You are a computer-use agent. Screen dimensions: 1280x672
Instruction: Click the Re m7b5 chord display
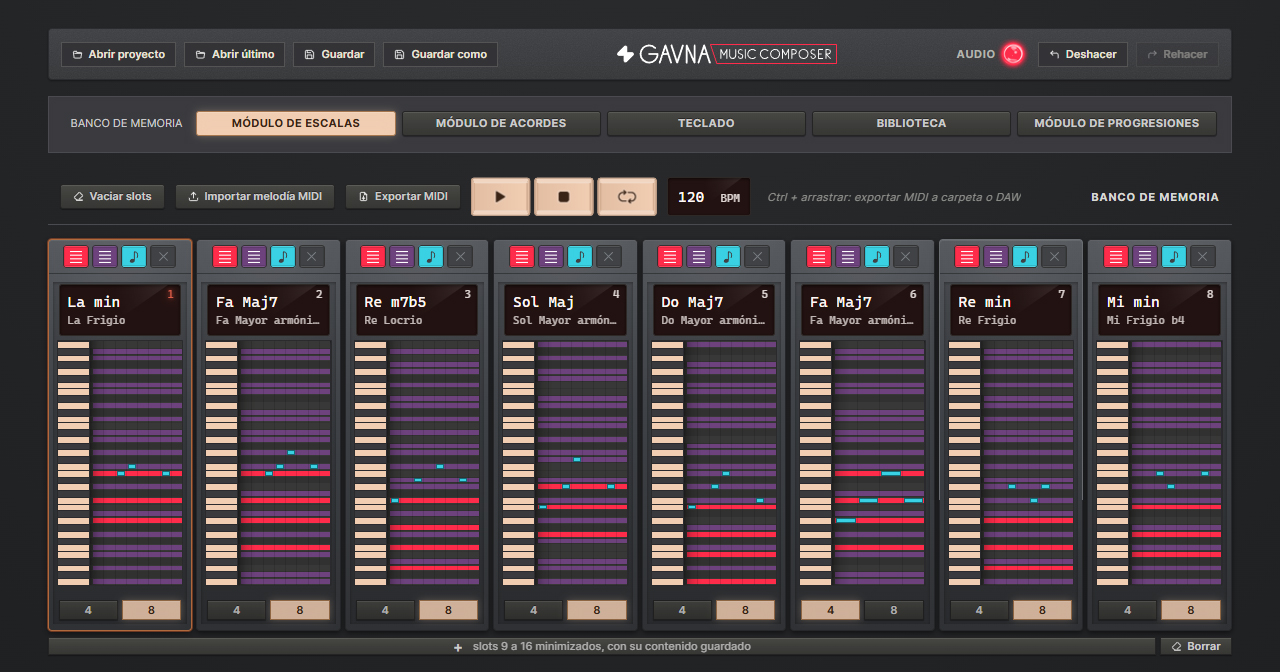417,310
